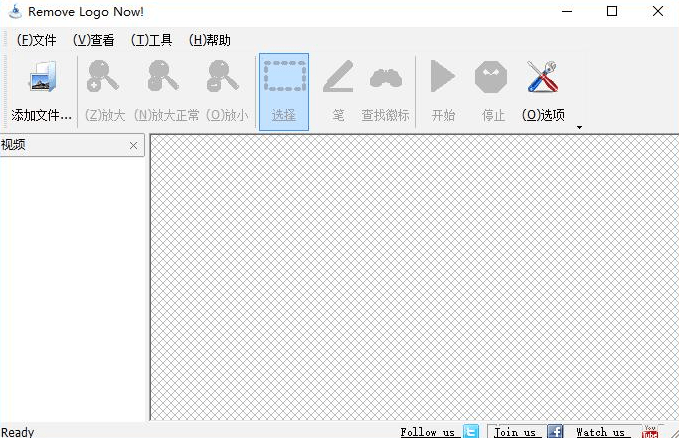Click the Start (开始) play button
The width and height of the screenshot is (679, 438).
[443, 76]
